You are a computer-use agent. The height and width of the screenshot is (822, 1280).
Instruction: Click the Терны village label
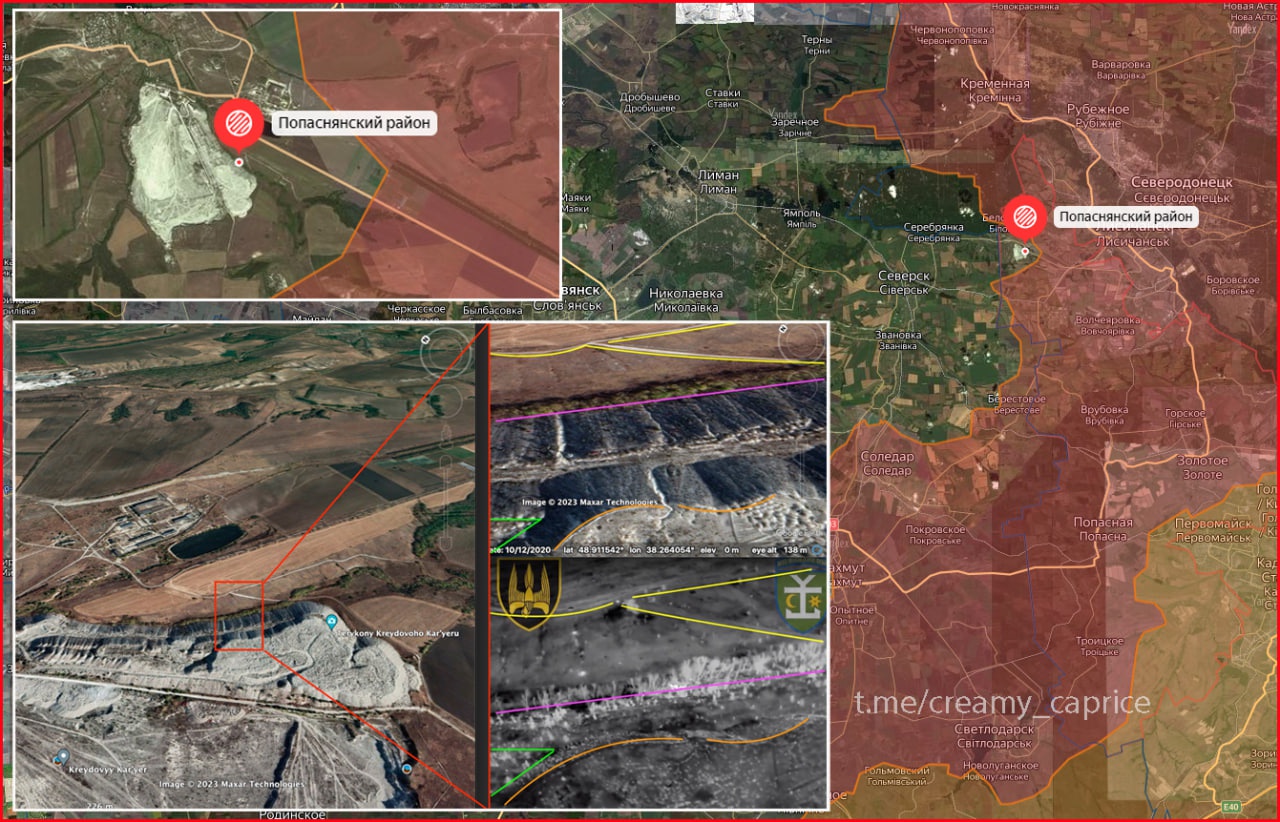(816, 40)
